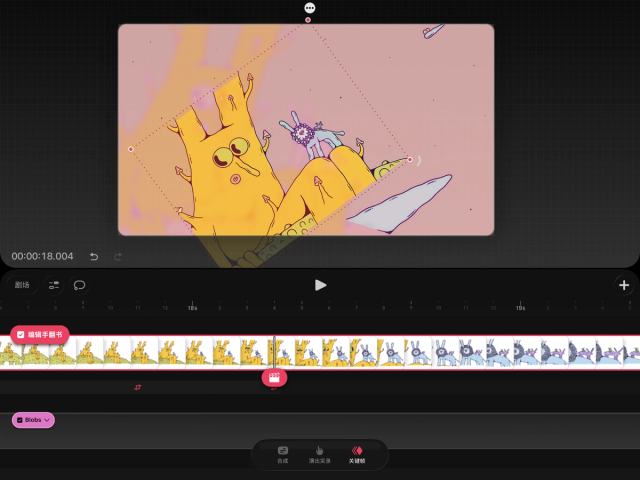Screen dimensions: 640x480
Task: Open the 剧场 (Theatre) button
Action: 22,285
